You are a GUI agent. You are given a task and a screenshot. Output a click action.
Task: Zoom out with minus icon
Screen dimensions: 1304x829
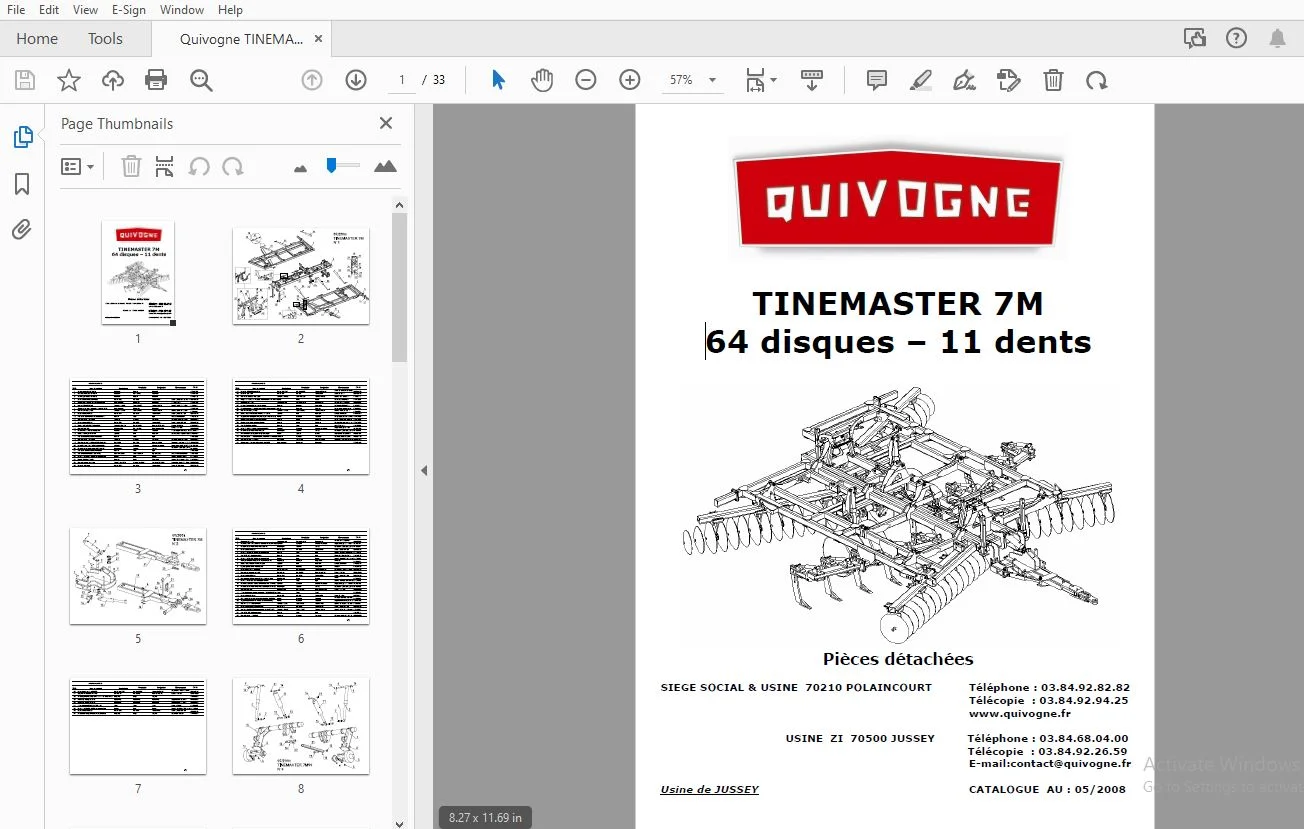coord(586,80)
